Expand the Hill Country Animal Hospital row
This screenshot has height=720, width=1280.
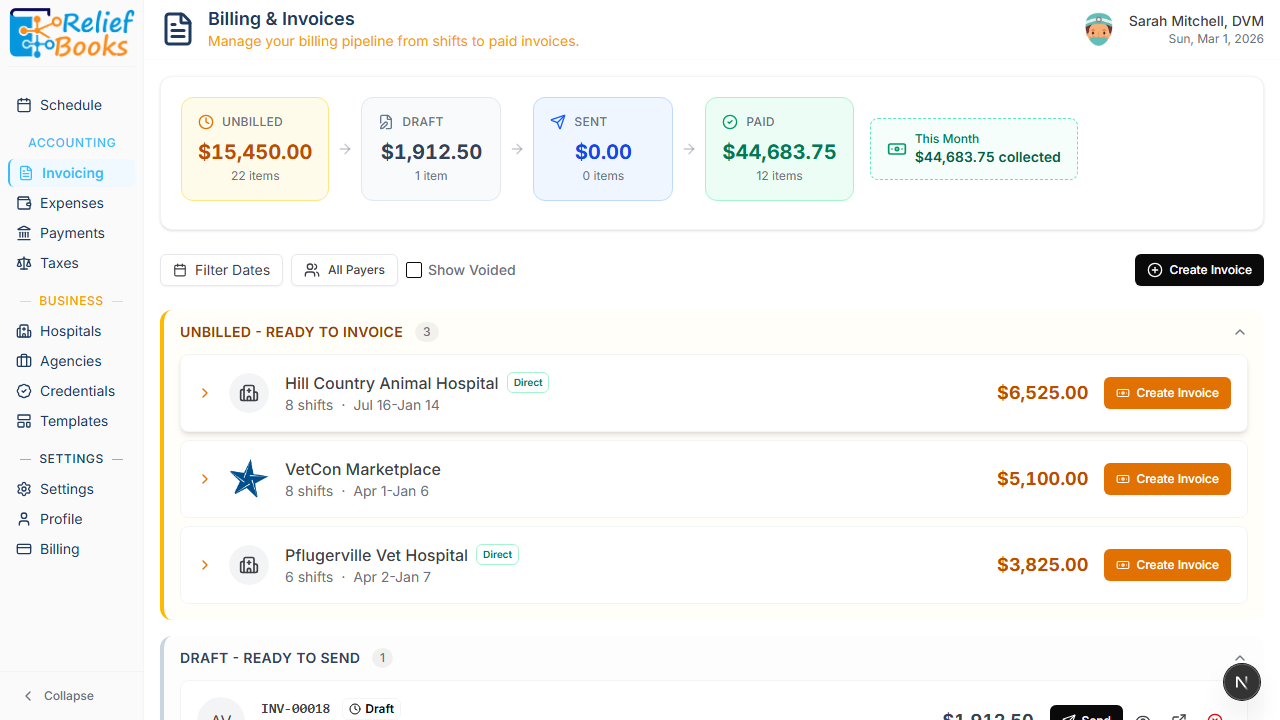coord(205,393)
